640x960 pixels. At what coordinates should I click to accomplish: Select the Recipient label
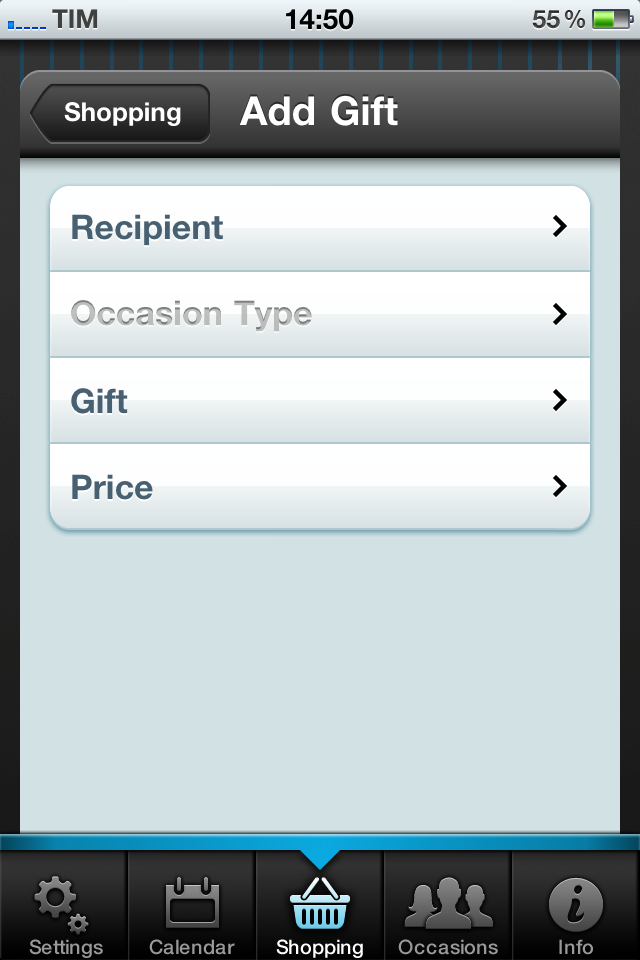click(x=147, y=228)
